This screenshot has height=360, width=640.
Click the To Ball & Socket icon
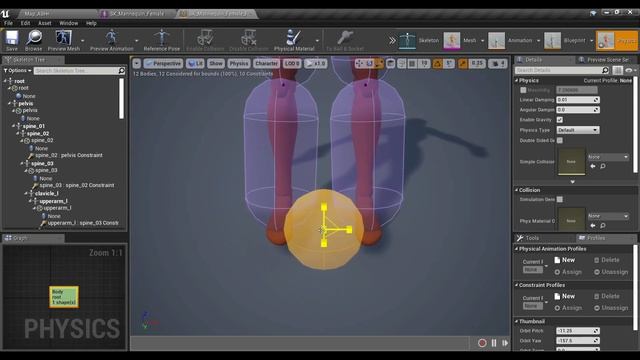click(345, 40)
